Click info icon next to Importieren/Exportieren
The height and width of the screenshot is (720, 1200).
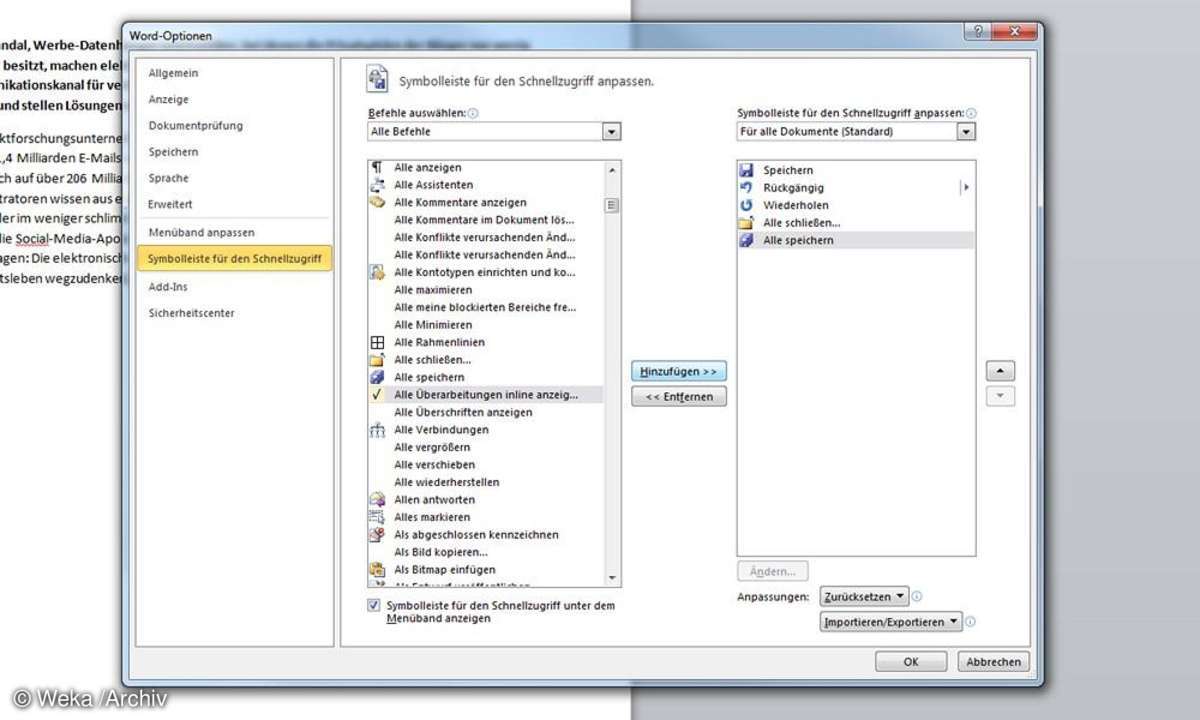(970, 622)
